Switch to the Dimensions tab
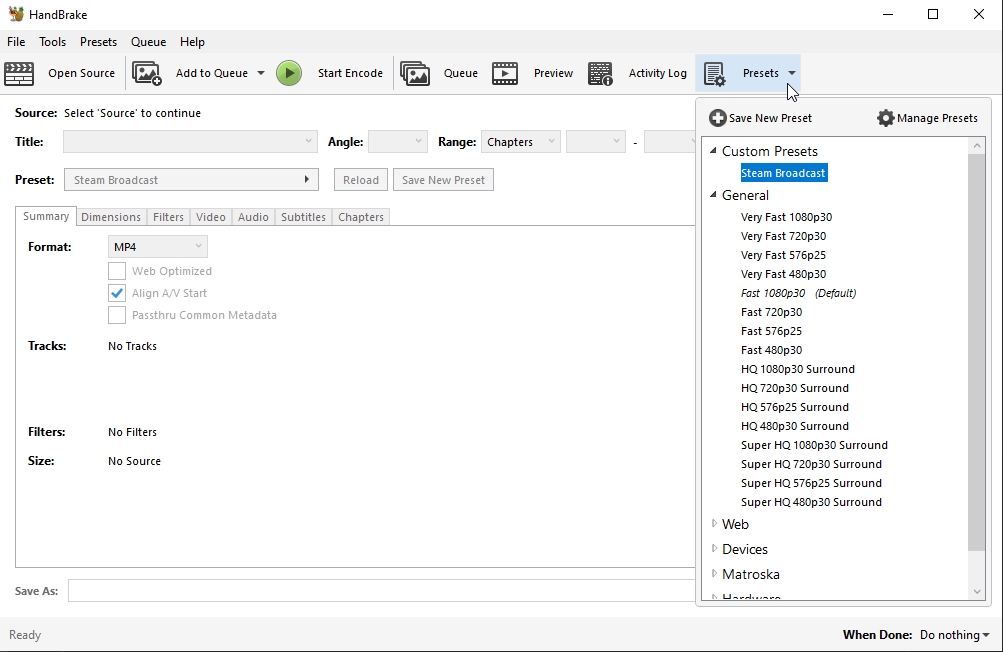Viewport: 1003px width, 652px height. pyautogui.click(x=111, y=217)
